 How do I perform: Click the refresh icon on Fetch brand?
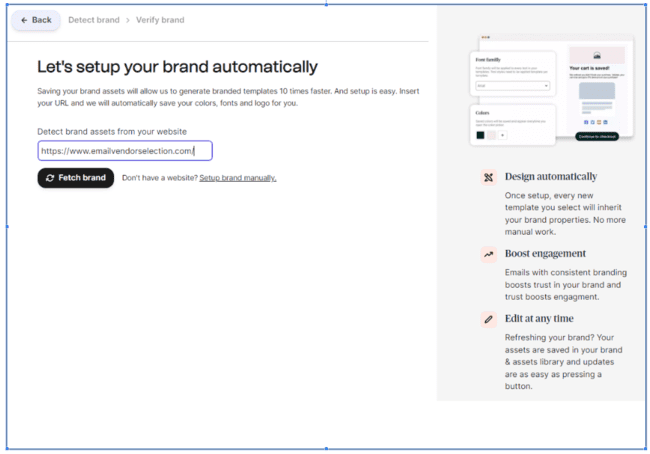[50, 178]
